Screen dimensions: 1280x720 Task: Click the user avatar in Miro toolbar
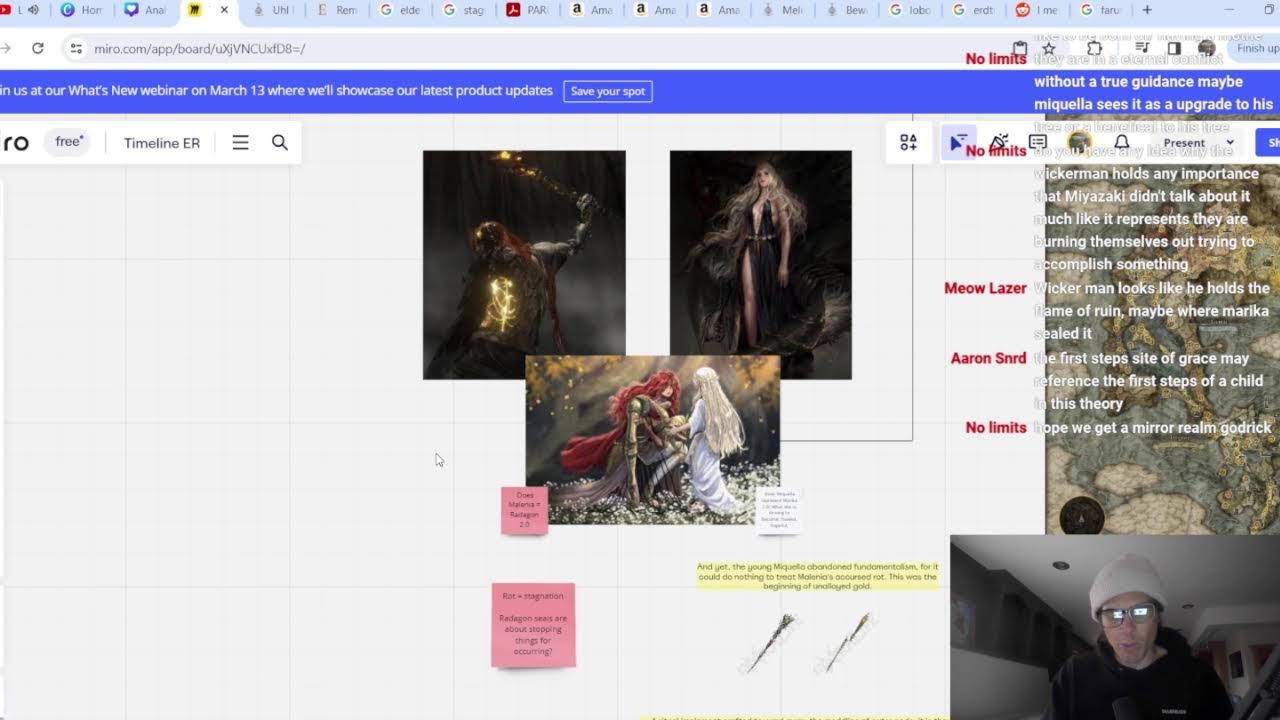point(1078,143)
